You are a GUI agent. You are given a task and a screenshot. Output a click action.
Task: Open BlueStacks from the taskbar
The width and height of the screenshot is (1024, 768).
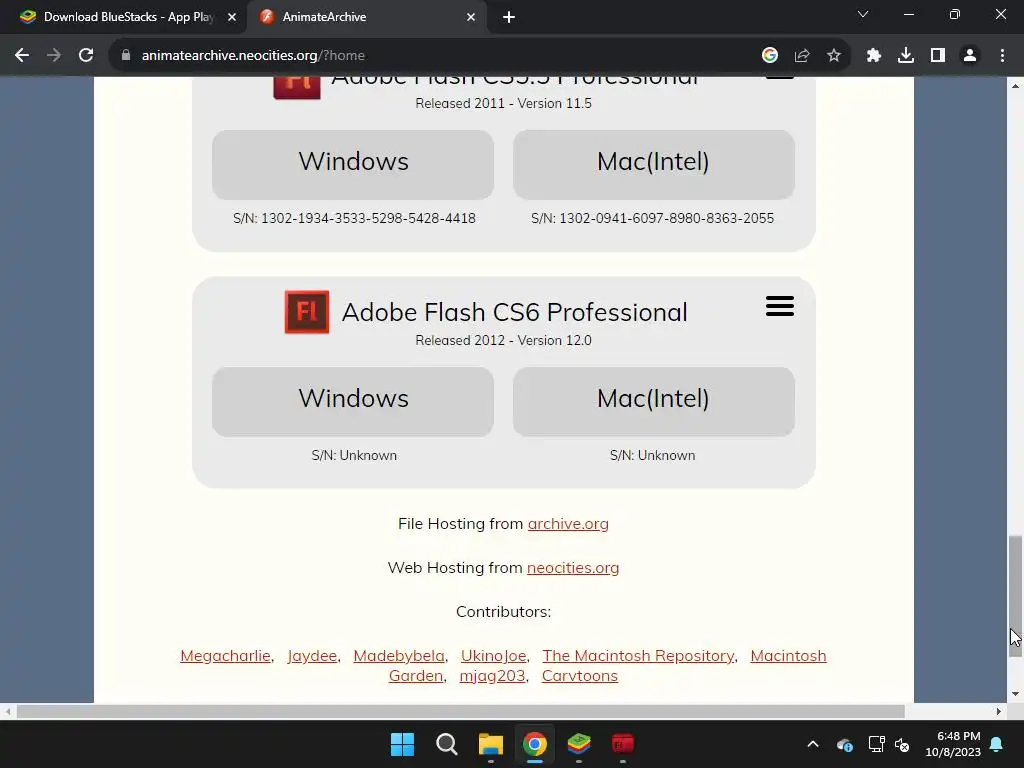point(579,744)
